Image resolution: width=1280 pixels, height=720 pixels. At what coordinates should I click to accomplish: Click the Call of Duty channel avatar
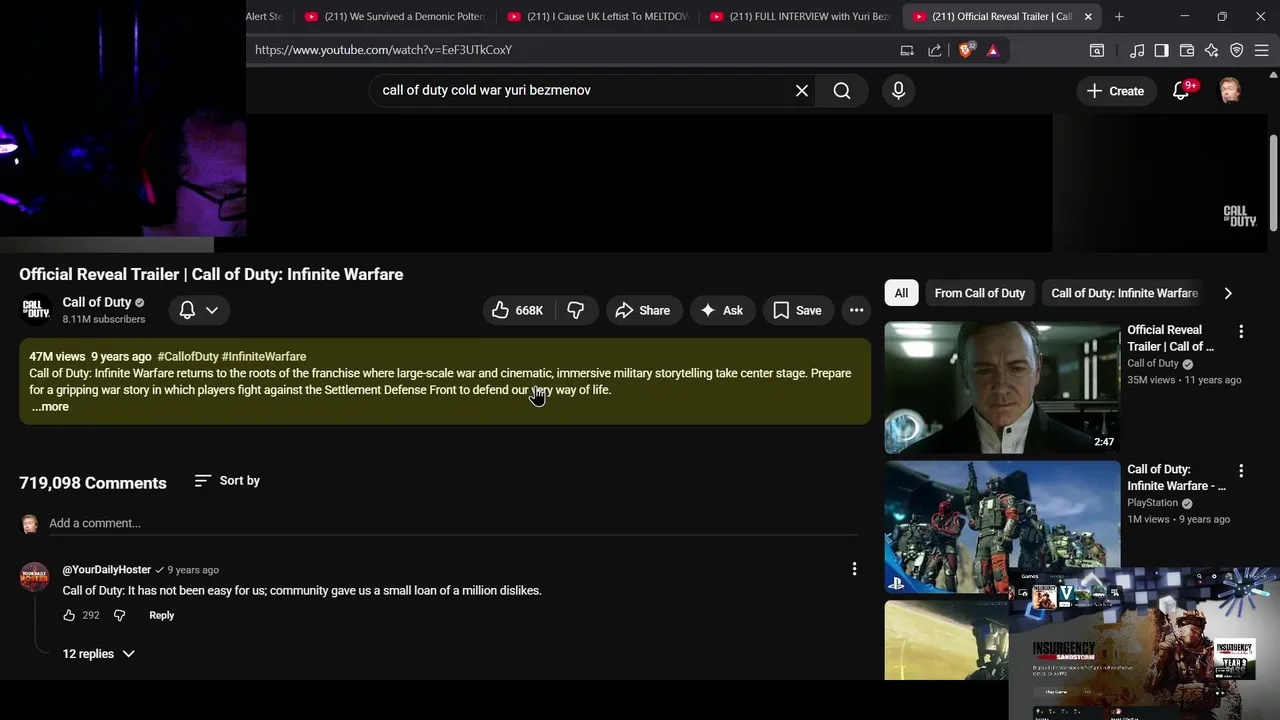pos(37,310)
